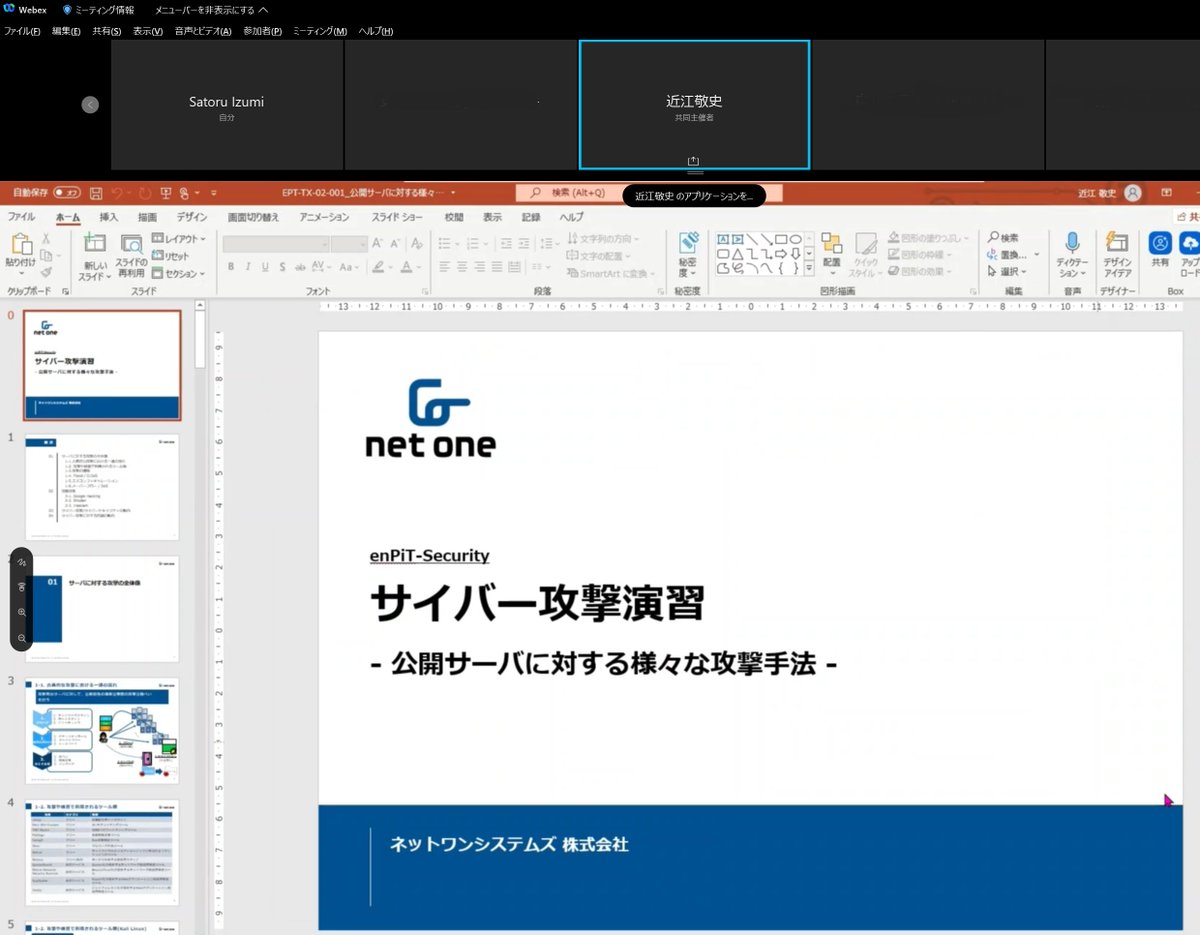Expand the shapes gallery more arrow

pos(810,268)
